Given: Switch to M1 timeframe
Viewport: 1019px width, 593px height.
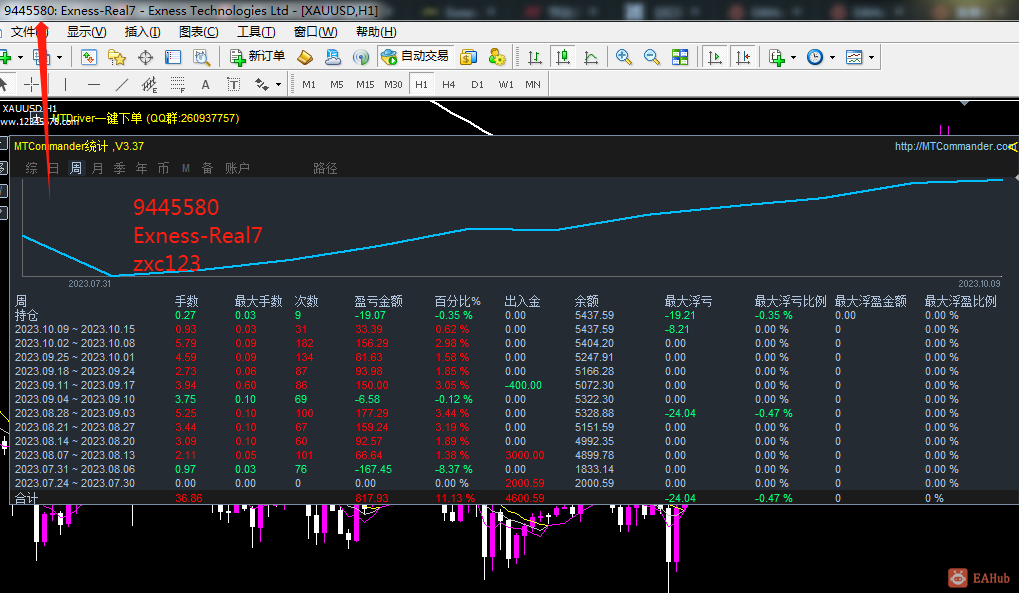Looking at the screenshot, I should pos(309,85).
